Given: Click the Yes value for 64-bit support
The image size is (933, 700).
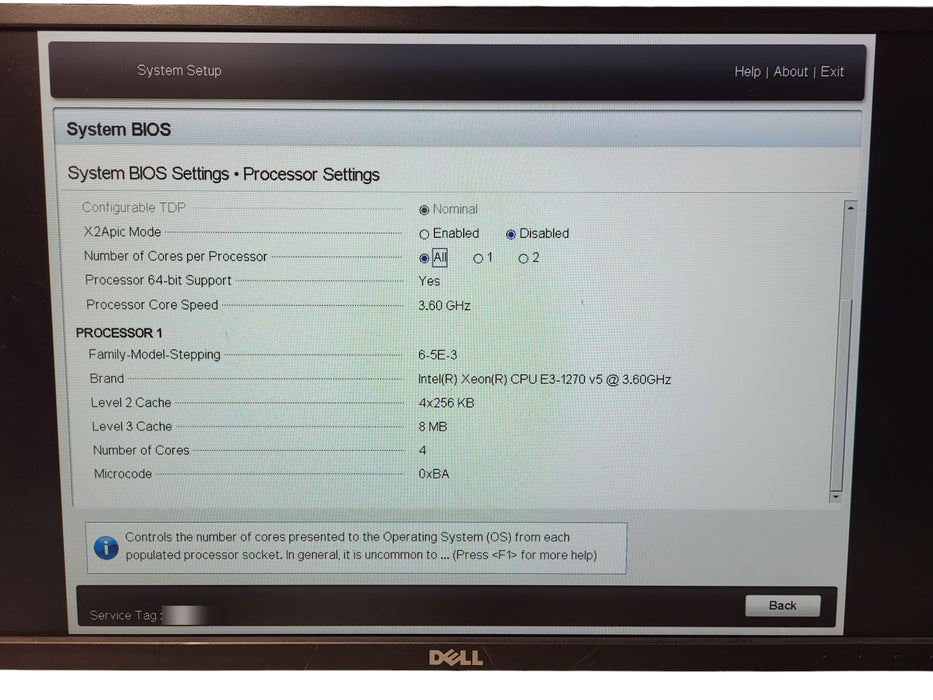Looking at the screenshot, I should (429, 281).
